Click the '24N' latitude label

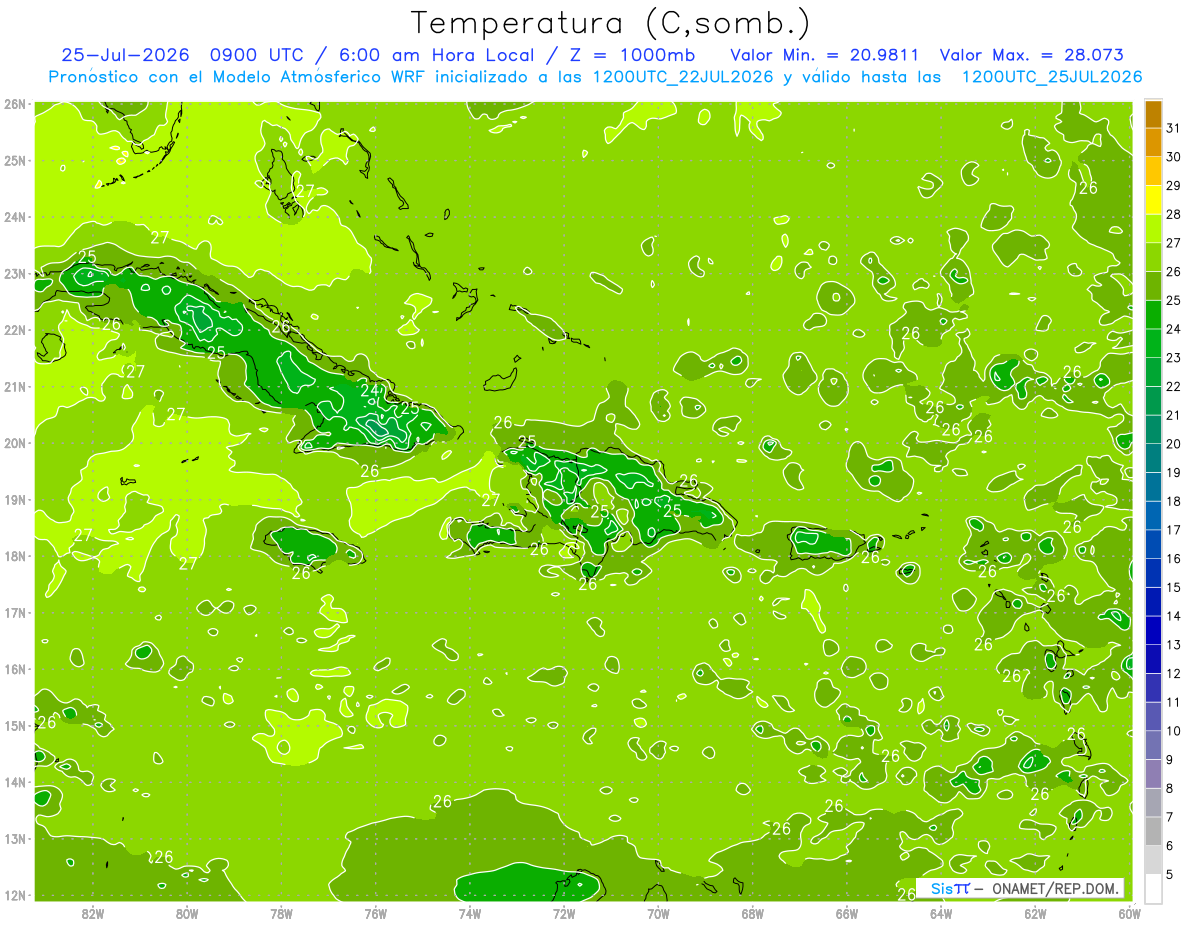point(14,217)
